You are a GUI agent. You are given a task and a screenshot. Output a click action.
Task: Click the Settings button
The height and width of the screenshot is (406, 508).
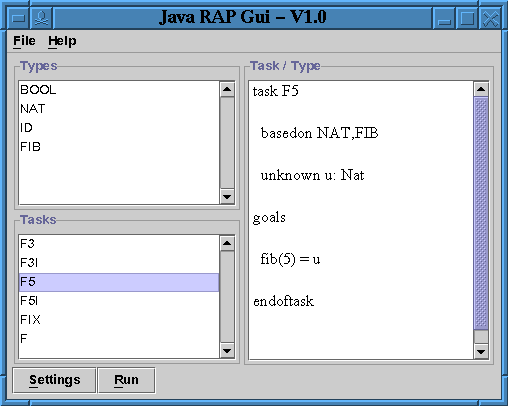pos(55,380)
